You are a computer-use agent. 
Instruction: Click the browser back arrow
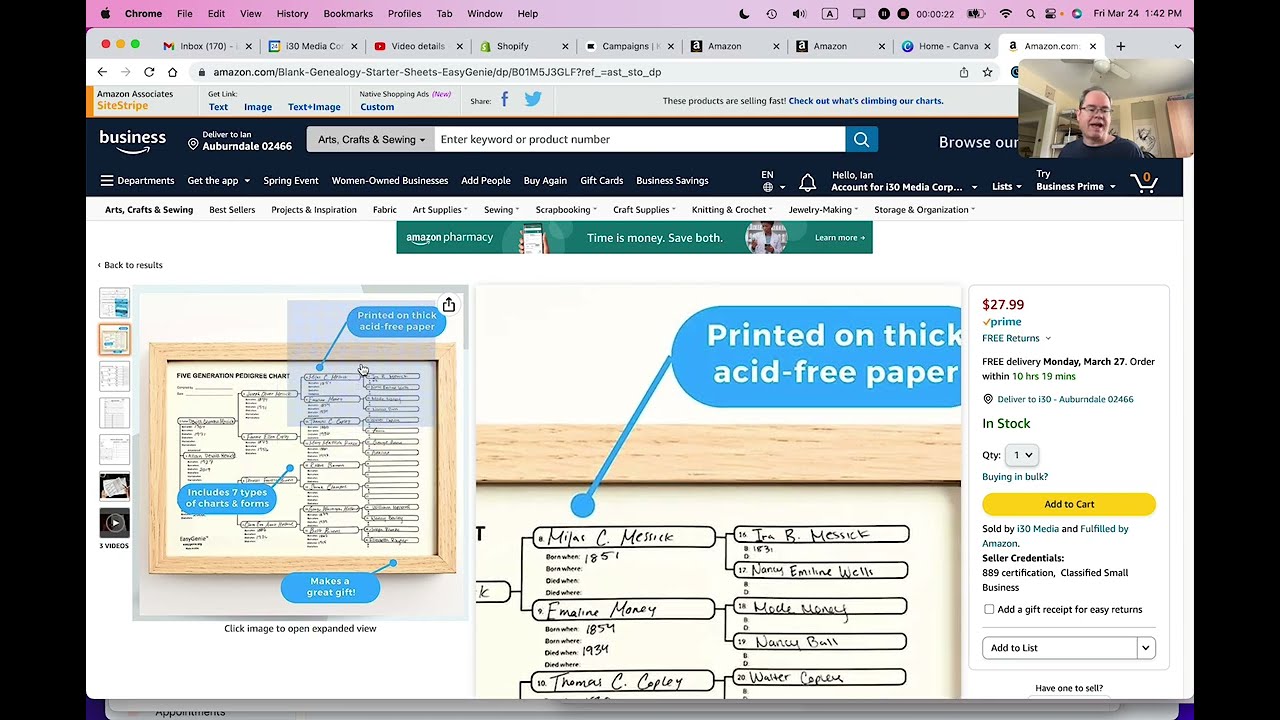click(102, 72)
